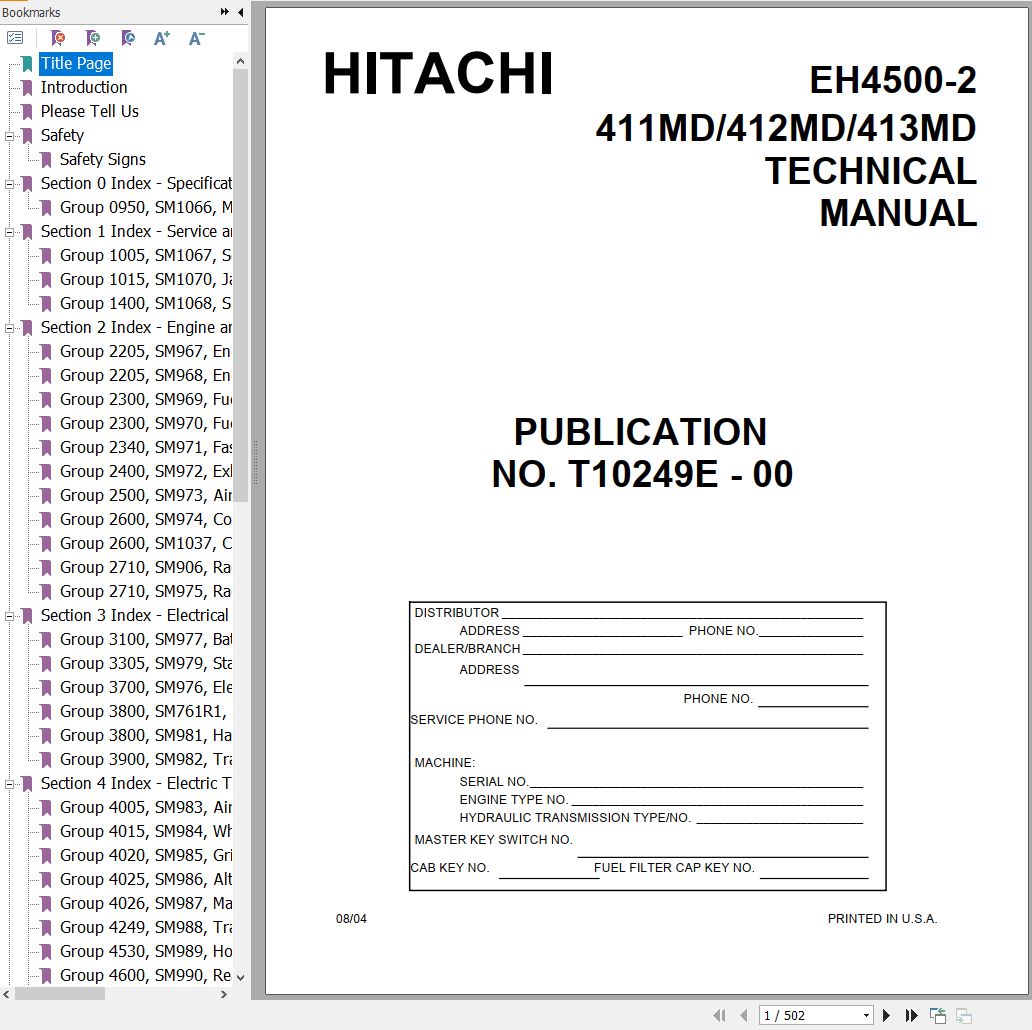Open Group 4005, SM983 bookmark
The image size is (1032, 1030).
click(145, 808)
